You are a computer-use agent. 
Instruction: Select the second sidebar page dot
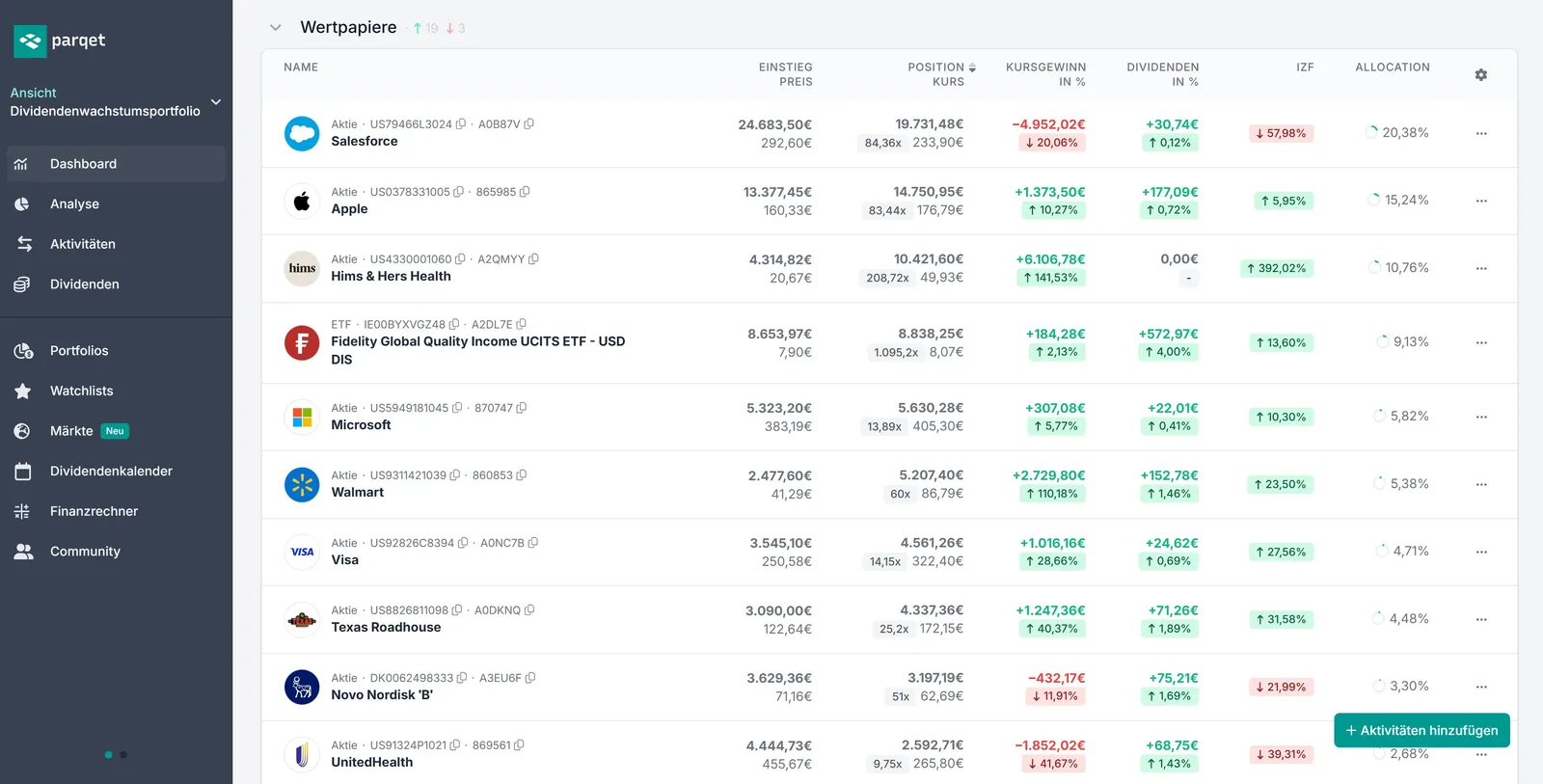coord(123,755)
